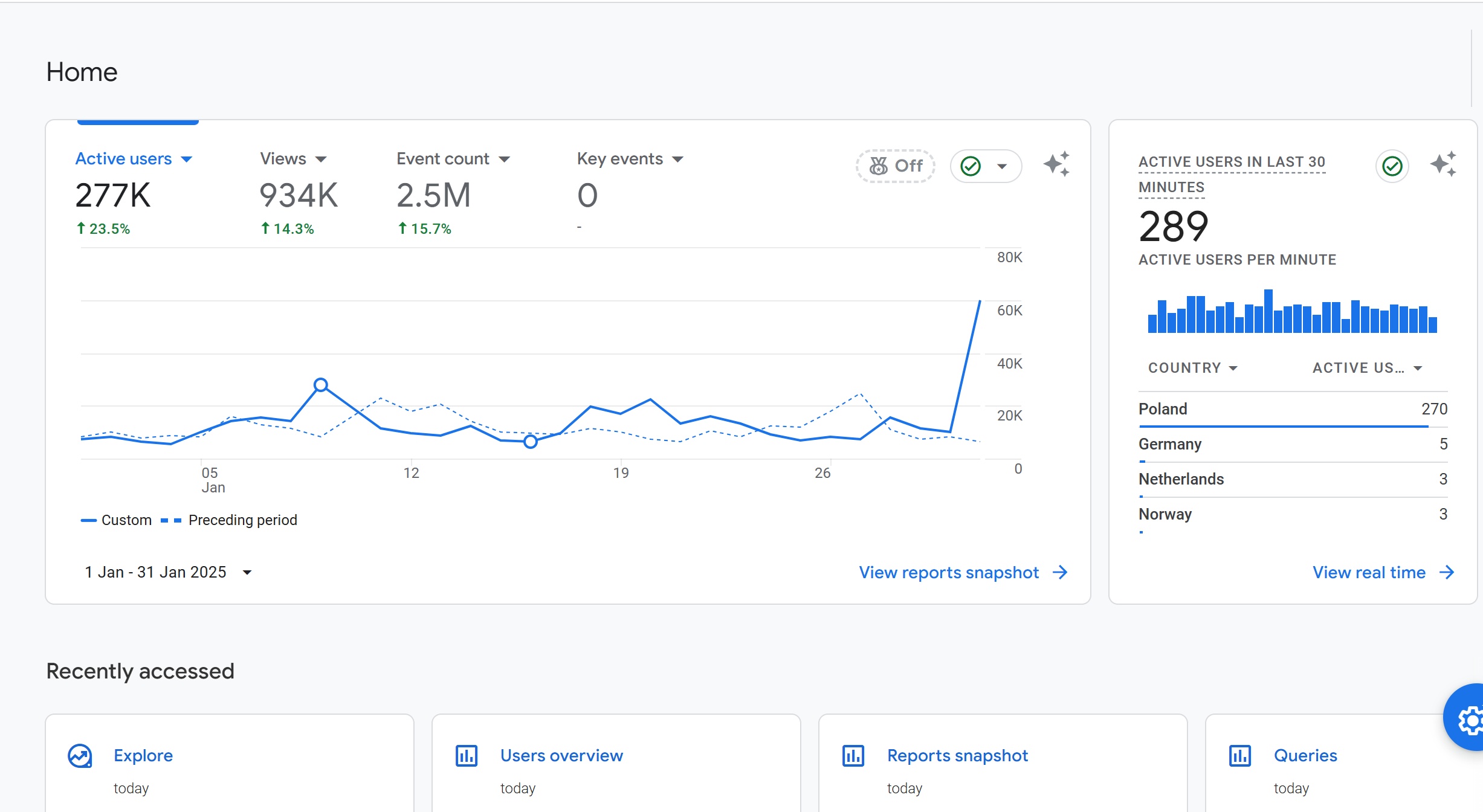Image resolution: width=1483 pixels, height=812 pixels.
Task: Click the ACTIVE USERS IN LAST 30 MINUTES heading
Action: point(1232,175)
